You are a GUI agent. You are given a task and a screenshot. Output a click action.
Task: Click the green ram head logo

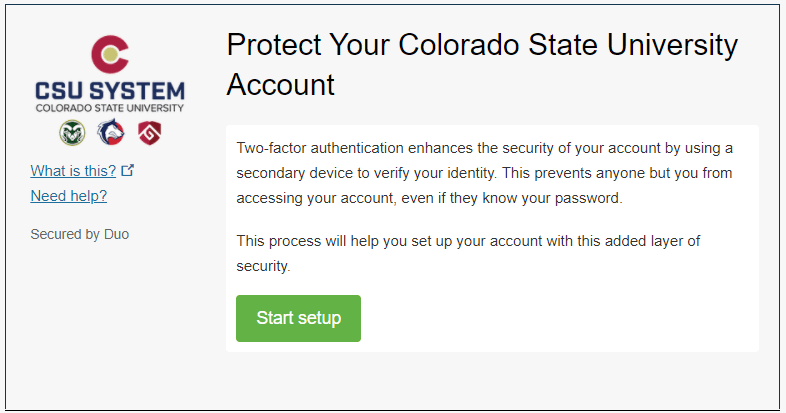[72, 131]
